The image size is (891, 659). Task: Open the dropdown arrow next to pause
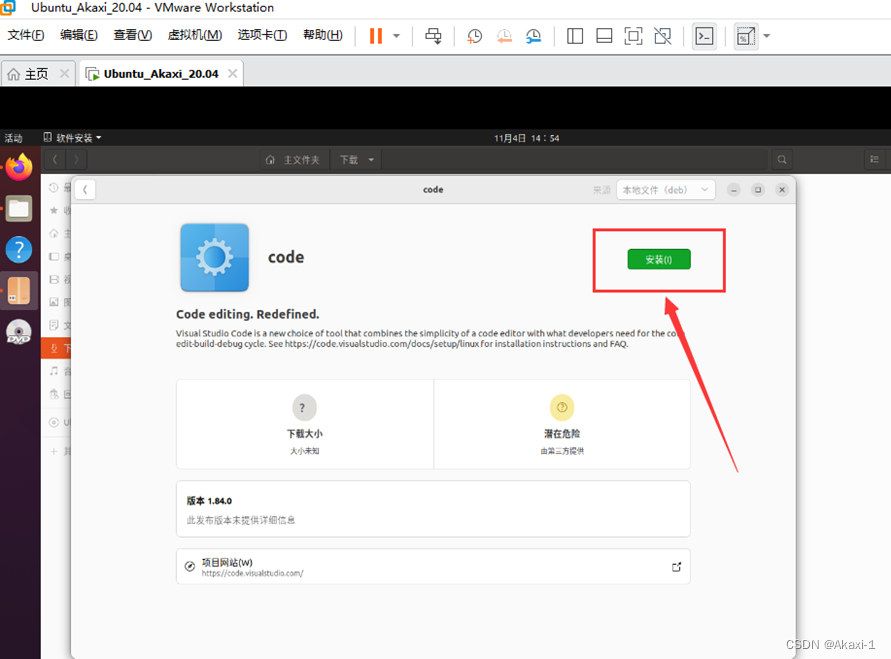pos(397,36)
